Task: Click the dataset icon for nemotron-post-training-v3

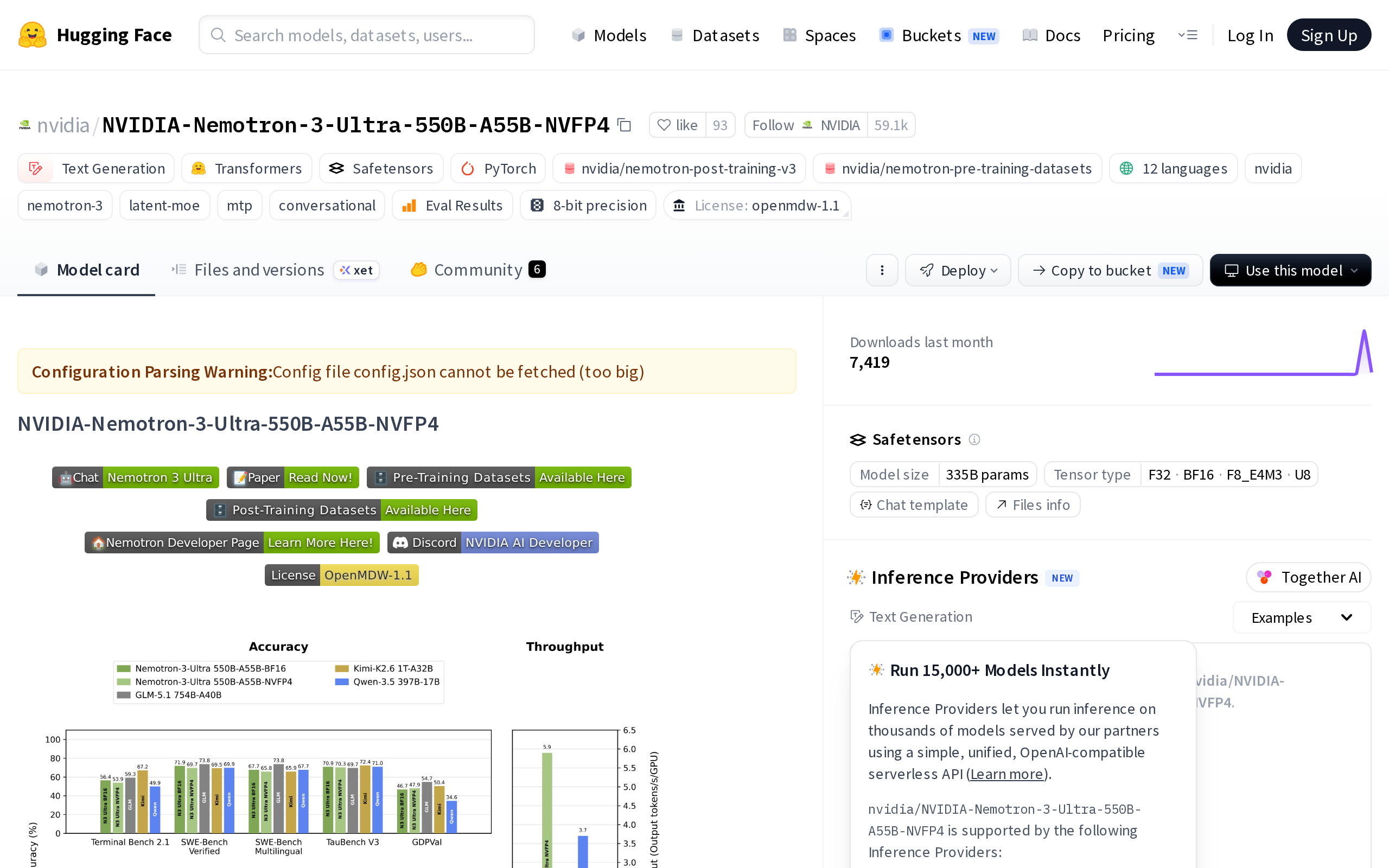Action: (x=569, y=169)
